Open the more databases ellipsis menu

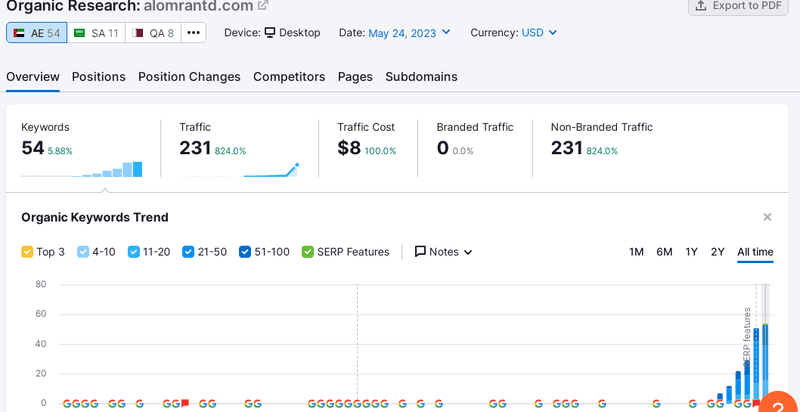coord(194,33)
